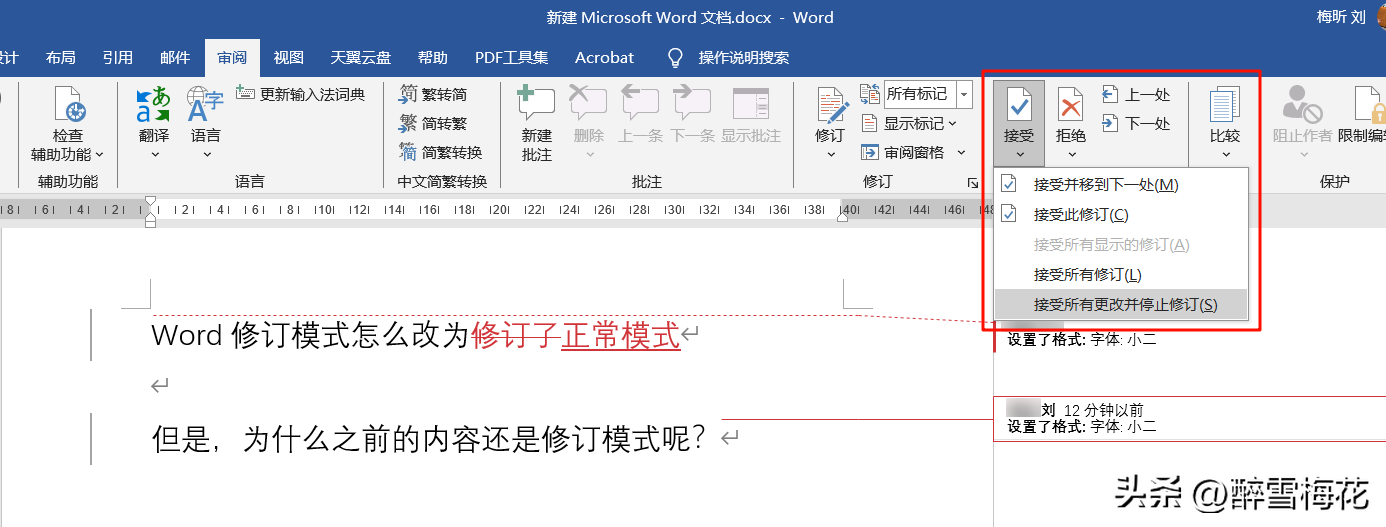This screenshot has width=1386, height=527.
Task: Open the 帮助 ribbon tab
Action: [x=433, y=58]
